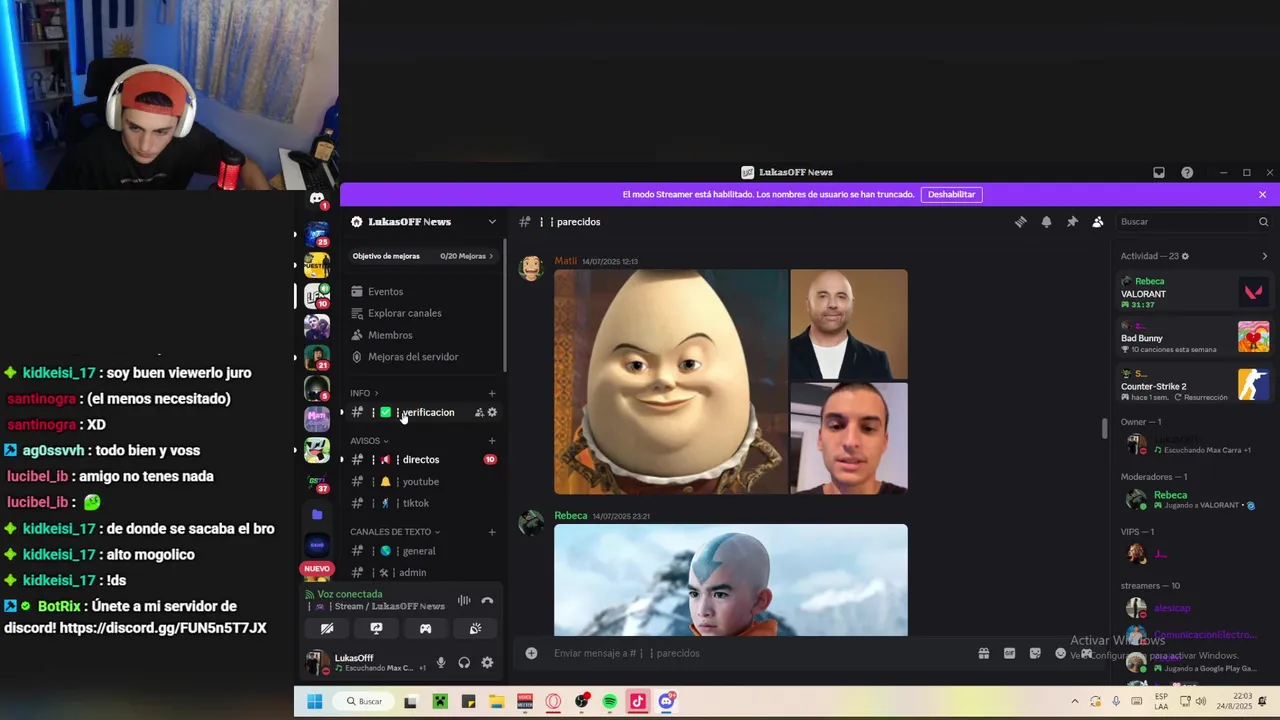
Task: Open the Windows Start menu
Action: coord(314,702)
